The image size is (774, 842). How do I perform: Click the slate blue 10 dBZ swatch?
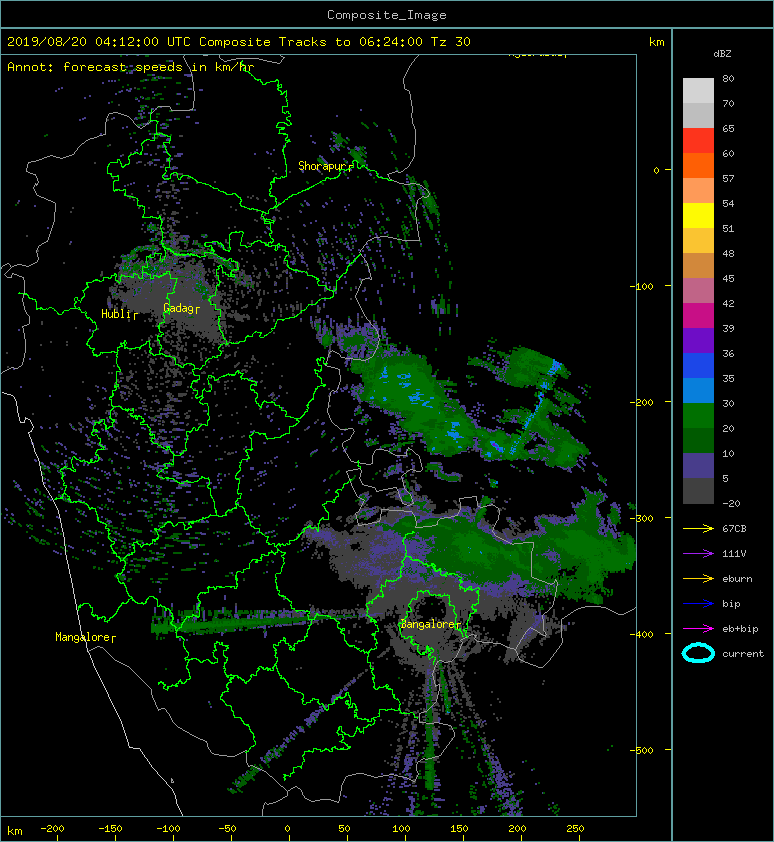pos(698,466)
